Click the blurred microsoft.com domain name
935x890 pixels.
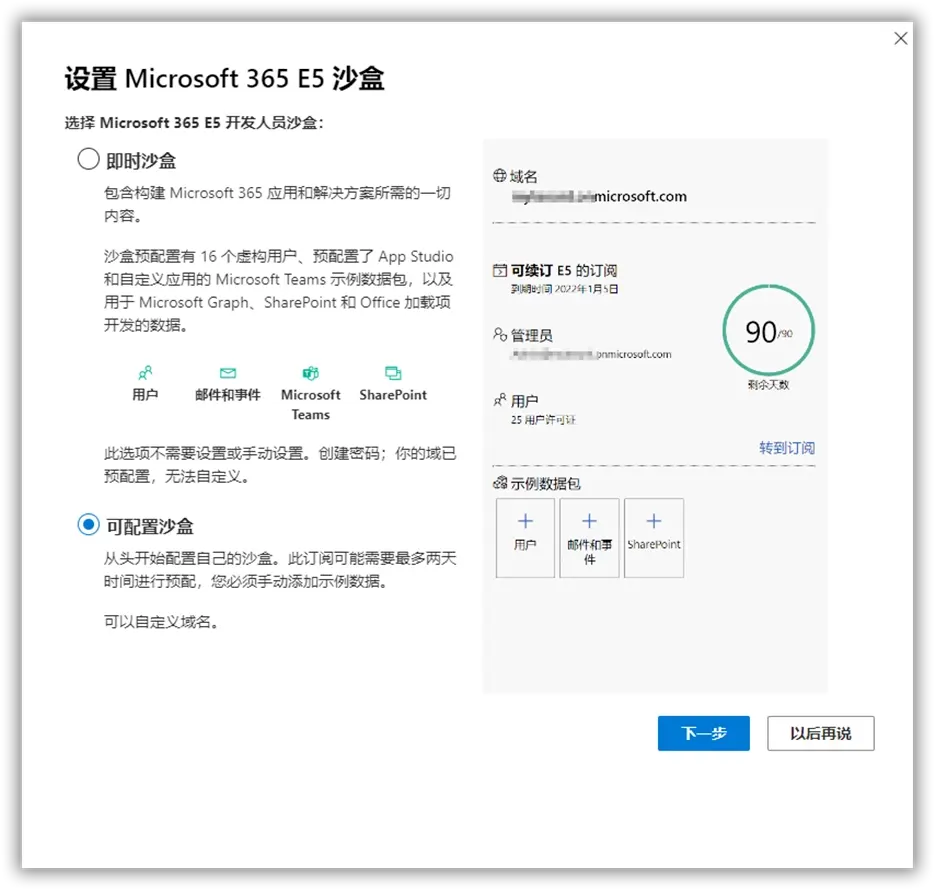click(599, 196)
